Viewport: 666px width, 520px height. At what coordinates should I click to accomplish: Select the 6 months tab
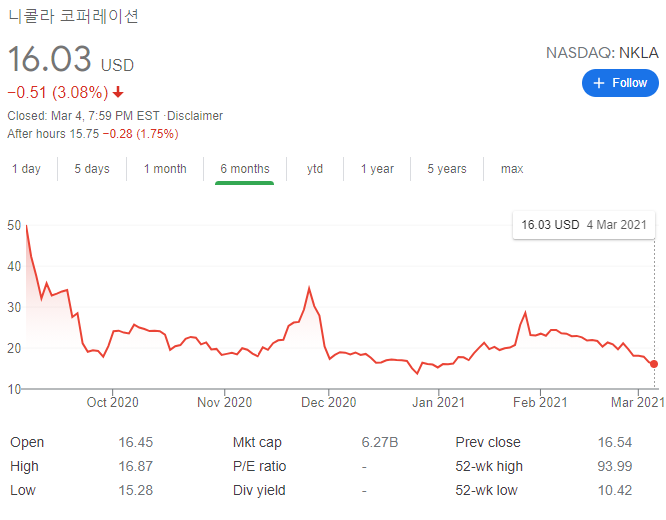pos(245,169)
